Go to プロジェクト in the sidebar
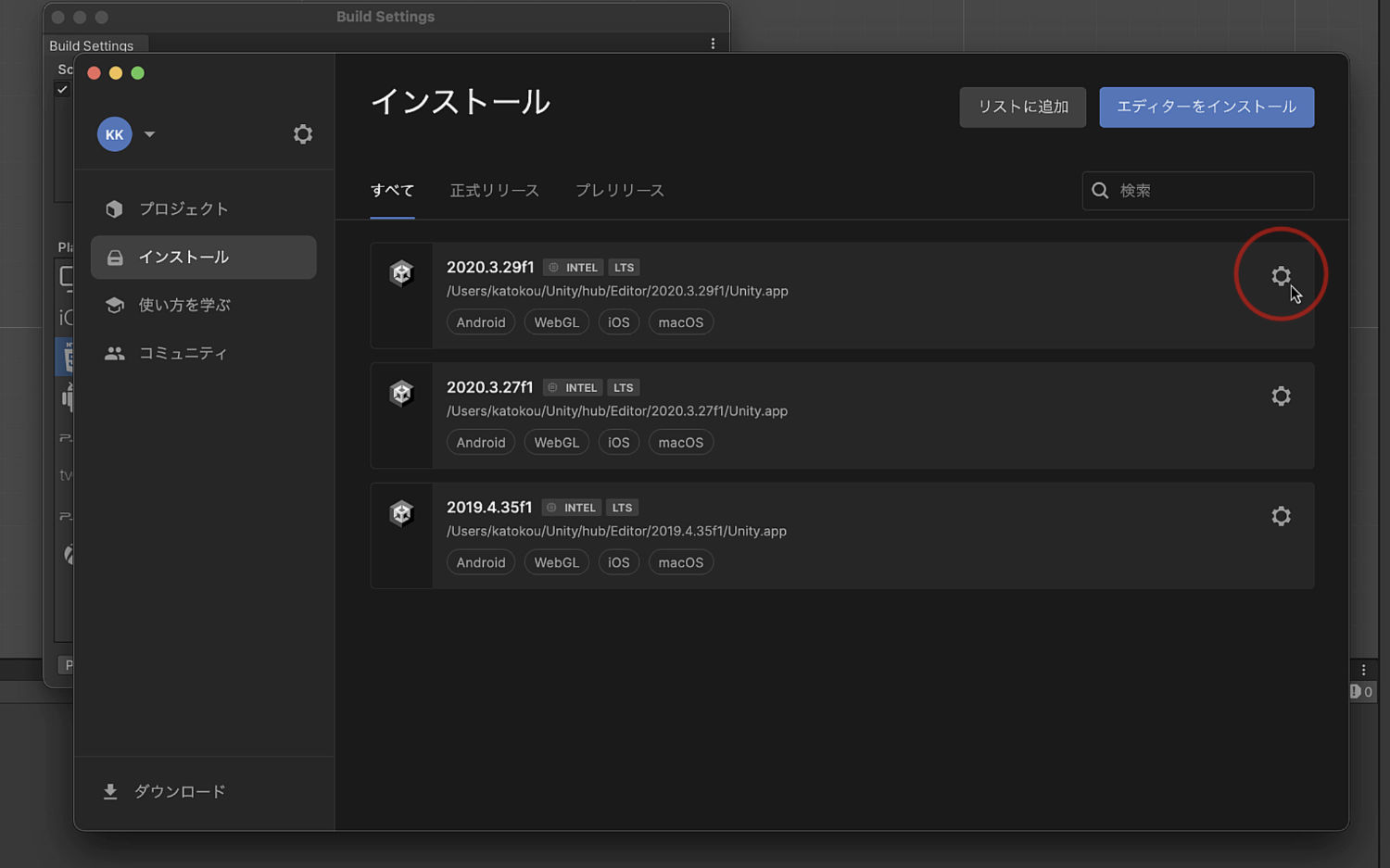This screenshot has height=868, width=1390. pyautogui.click(x=203, y=209)
